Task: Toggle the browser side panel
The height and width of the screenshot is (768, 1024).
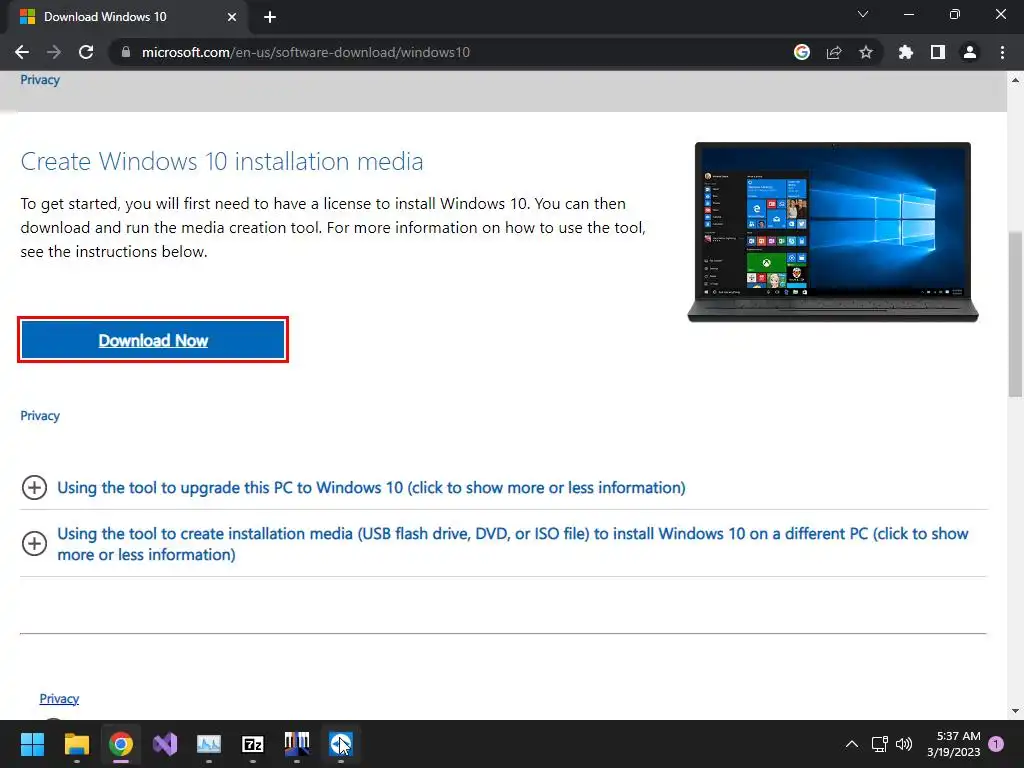Action: [938, 52]
